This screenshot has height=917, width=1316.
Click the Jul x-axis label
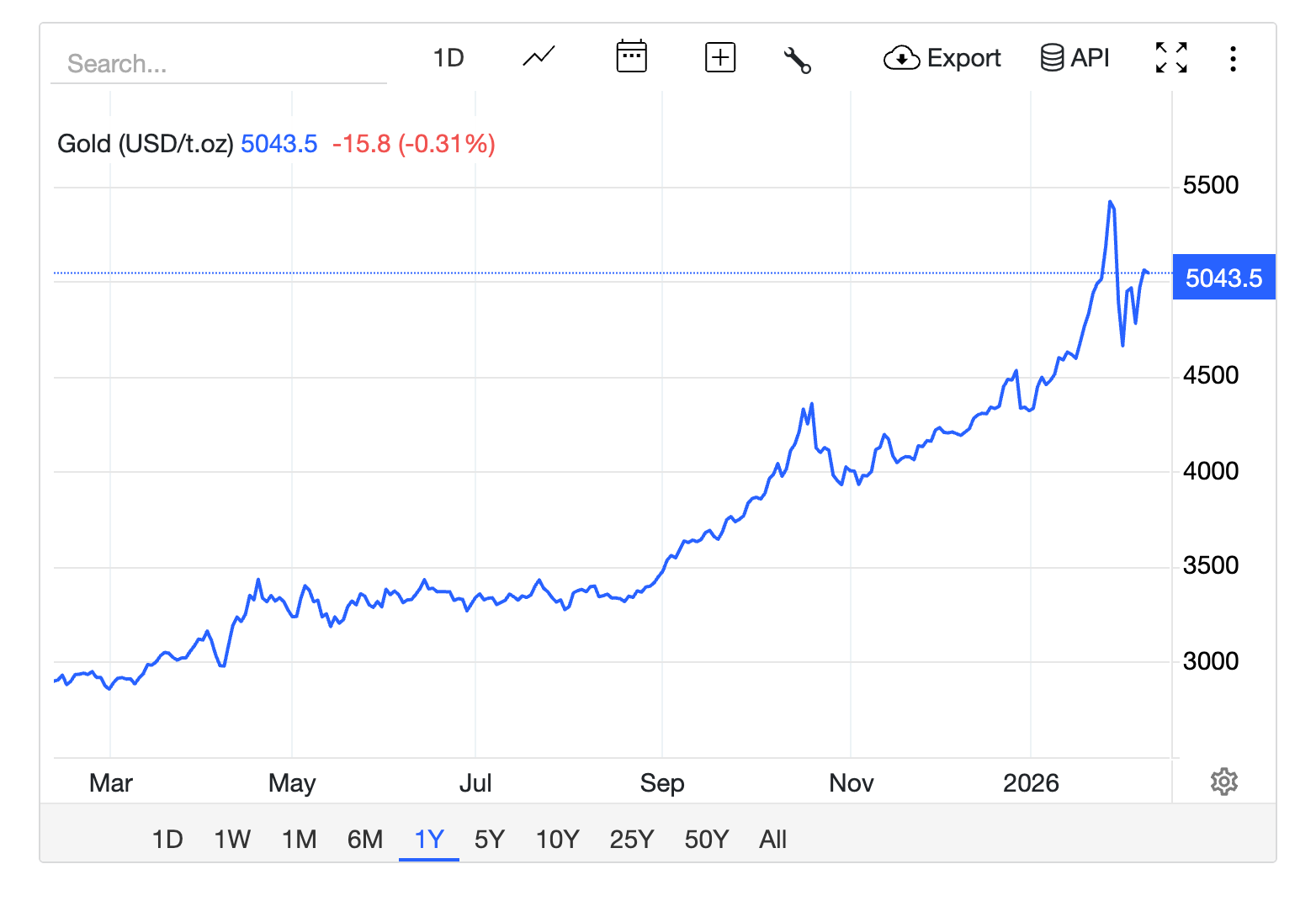pyautogui.click(x=475, y=783)
